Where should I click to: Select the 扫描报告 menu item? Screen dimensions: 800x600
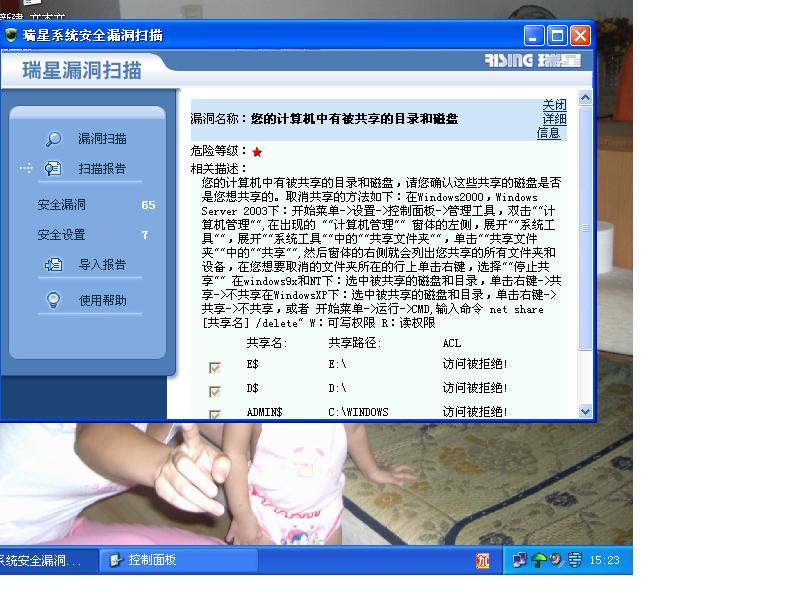pos(102,168)
